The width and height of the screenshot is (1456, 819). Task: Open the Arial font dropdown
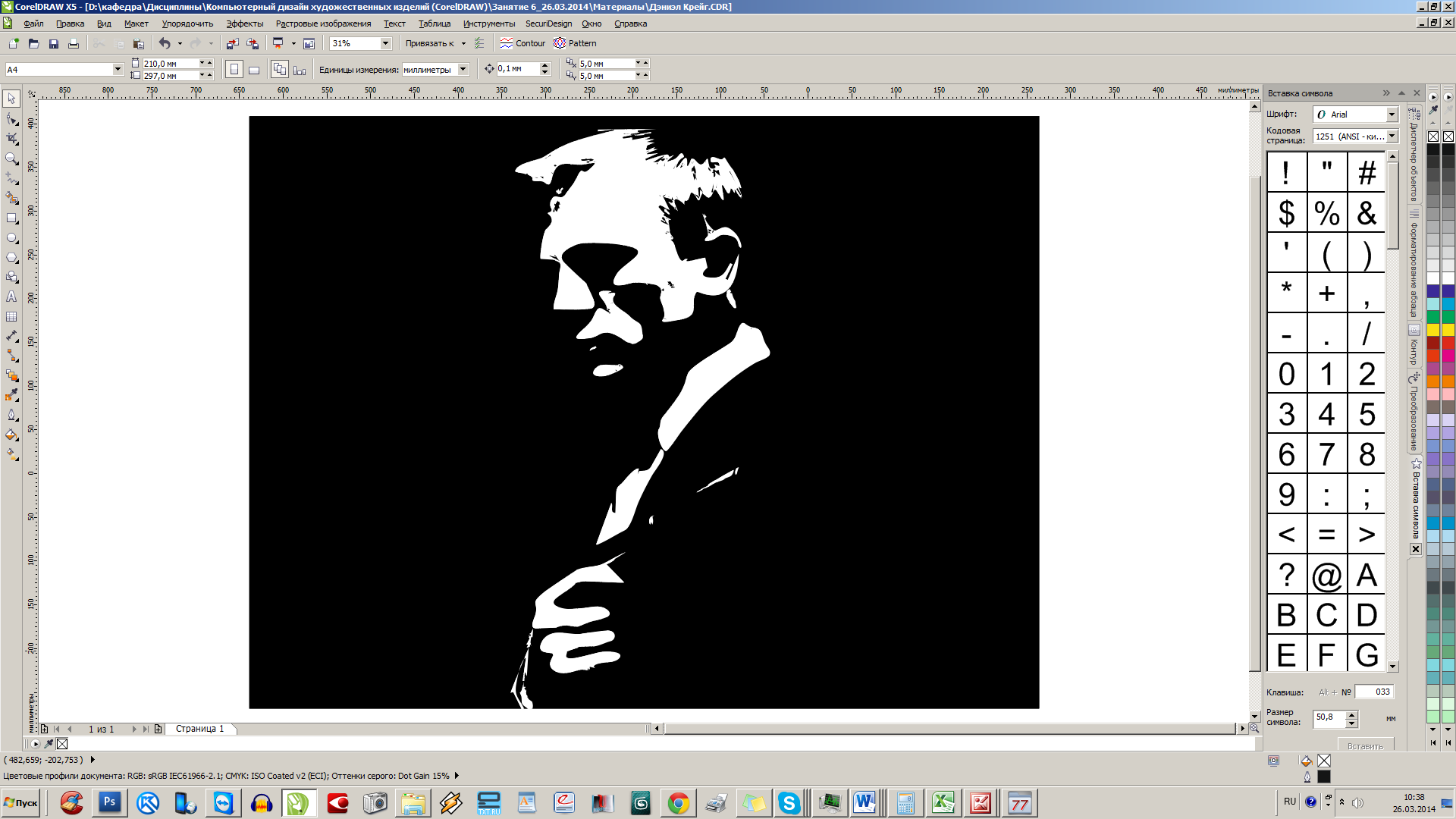(x=1392, y=115)
